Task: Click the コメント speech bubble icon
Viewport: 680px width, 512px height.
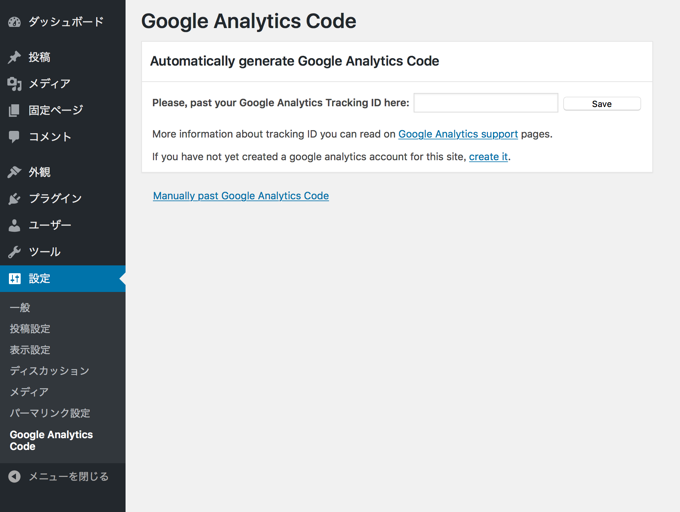Action: [14, 137]
